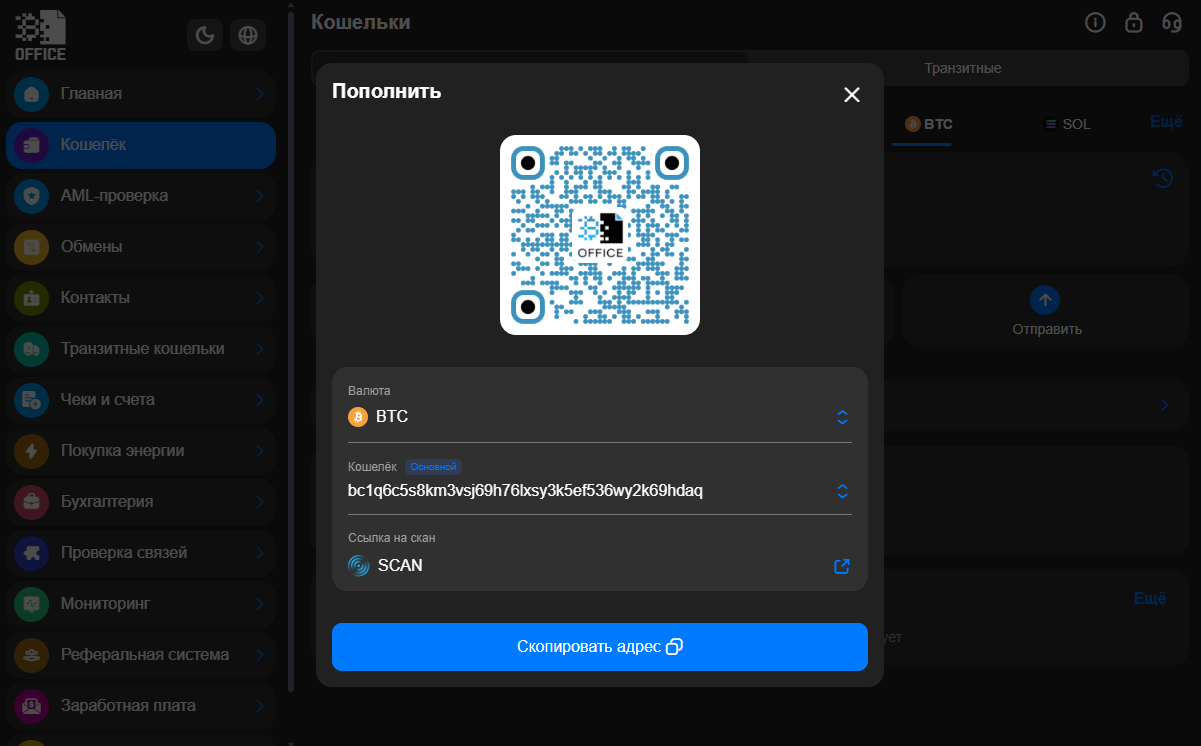Click the SCAN link text
Viewport: 1201px width, 746px height.
tap(400, 565)
